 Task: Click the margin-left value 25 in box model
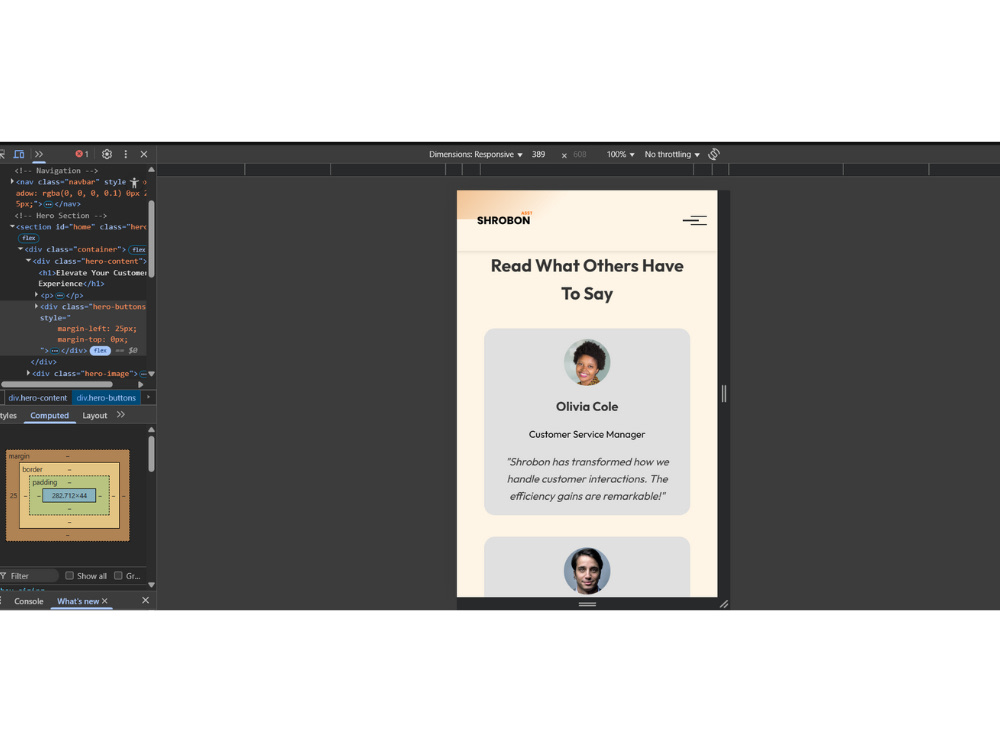[x=13, y=496]
